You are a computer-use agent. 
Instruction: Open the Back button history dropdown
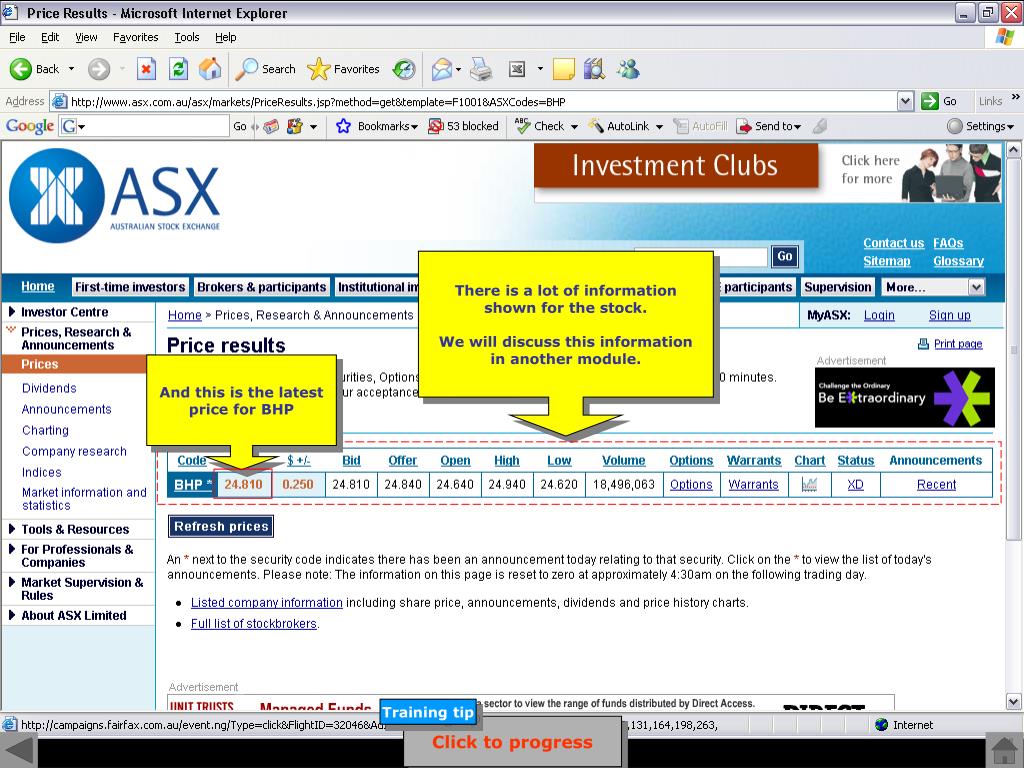click(71, 69)
